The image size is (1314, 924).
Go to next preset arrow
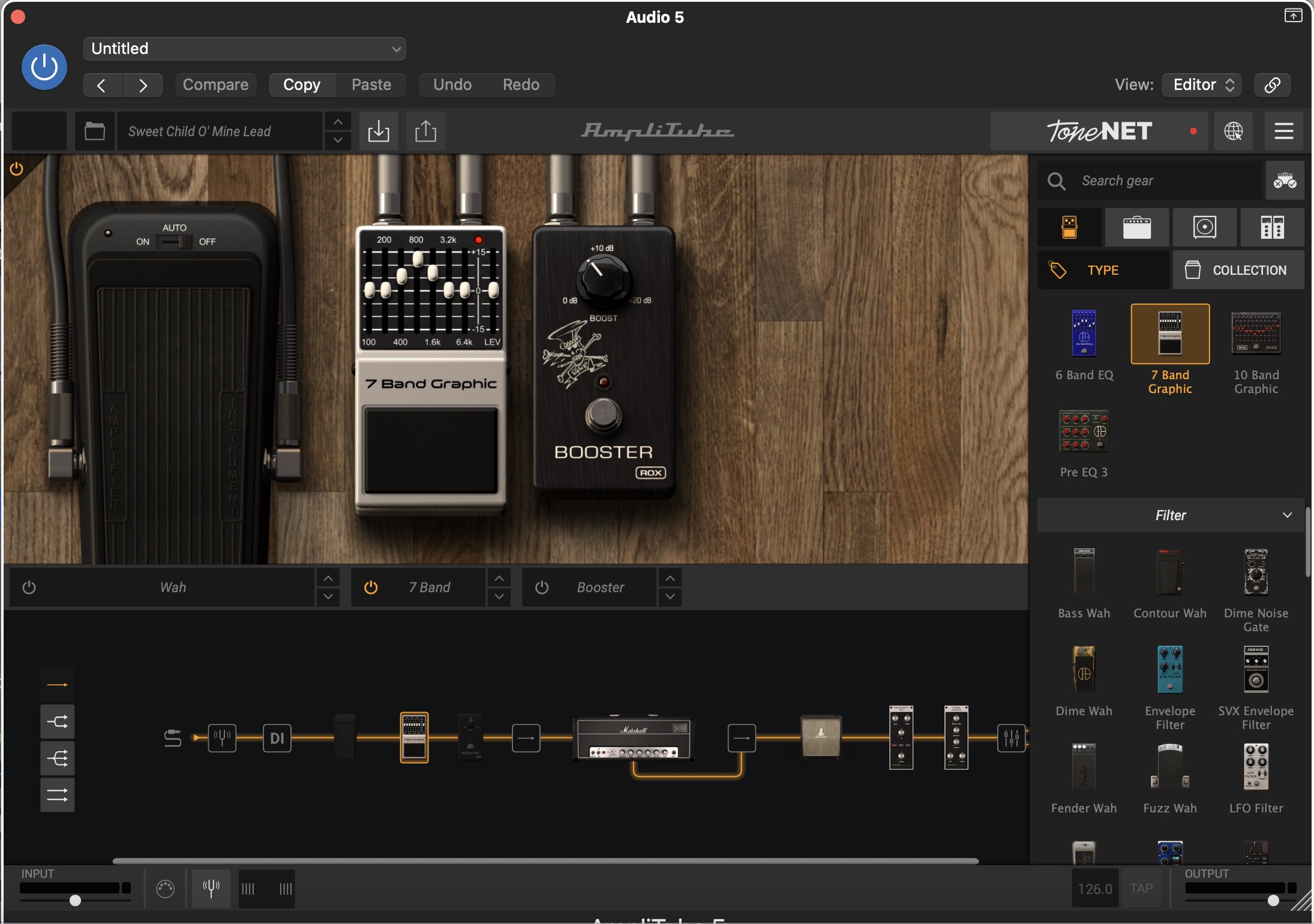point(143,85)
